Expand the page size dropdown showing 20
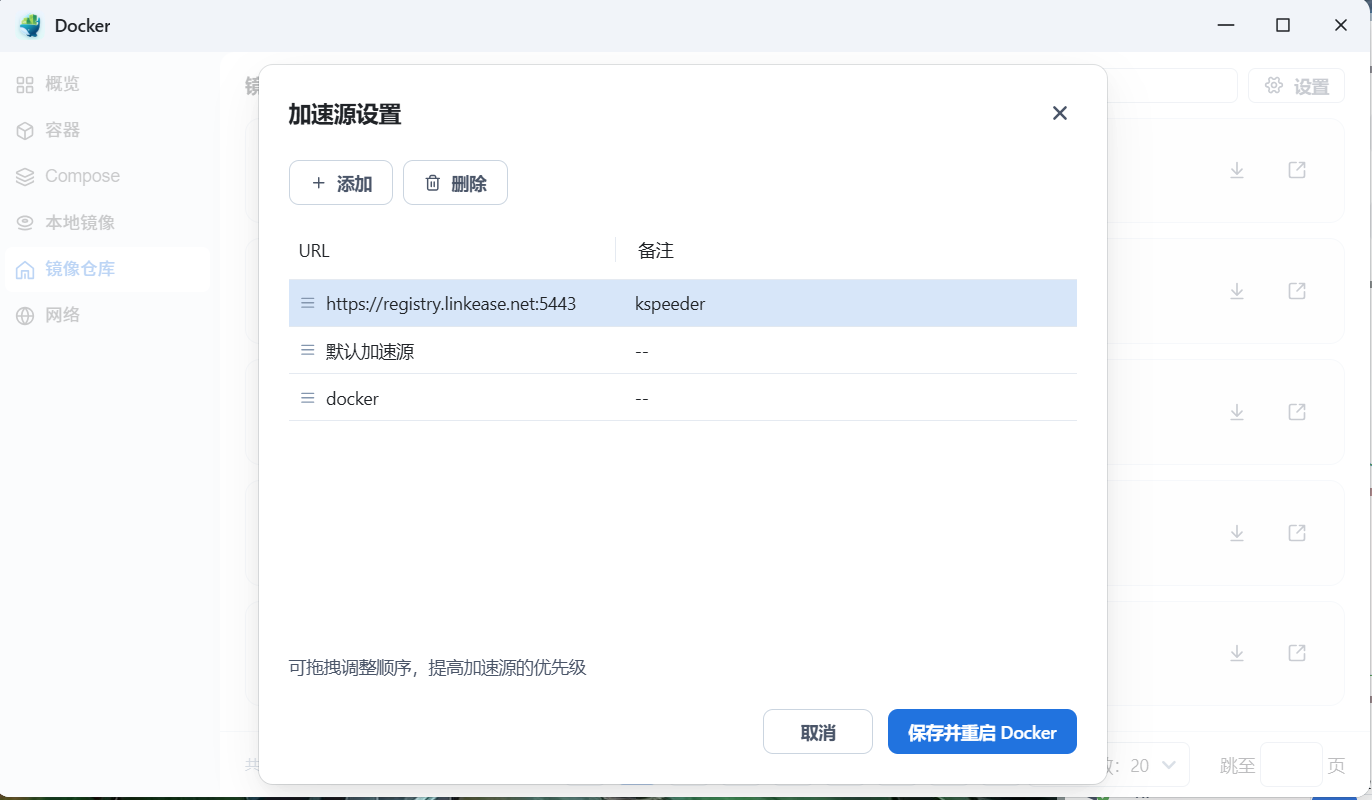 click(x=1152, y=765)
